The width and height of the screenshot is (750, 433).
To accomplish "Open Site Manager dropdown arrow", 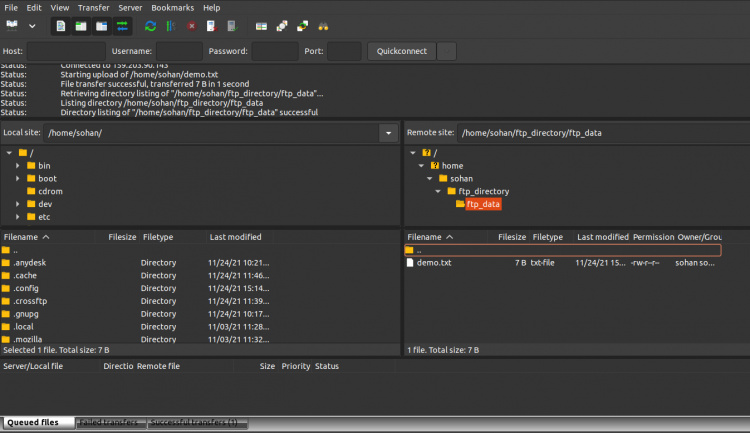I will click(32, 26).
